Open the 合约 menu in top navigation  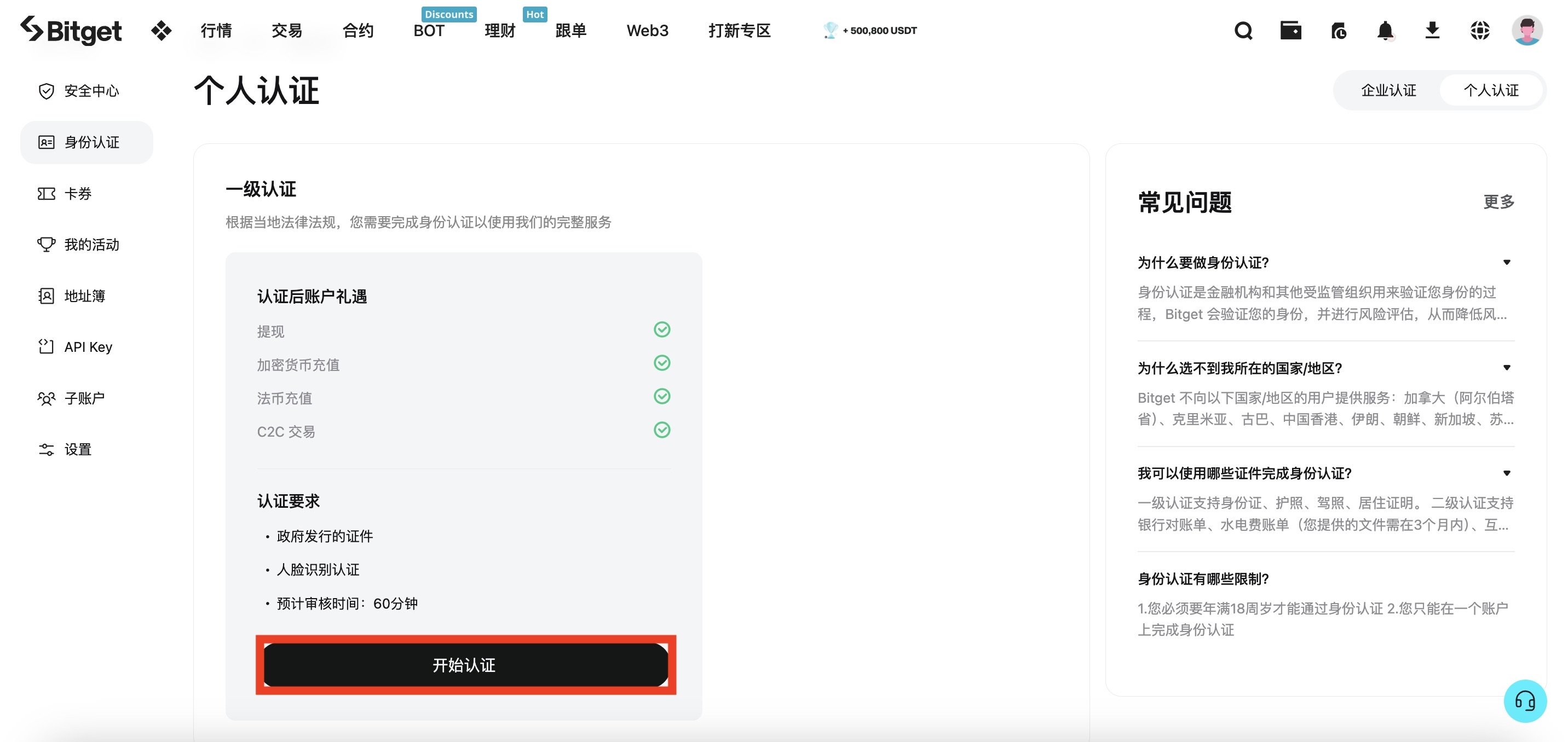pos(357,31)
